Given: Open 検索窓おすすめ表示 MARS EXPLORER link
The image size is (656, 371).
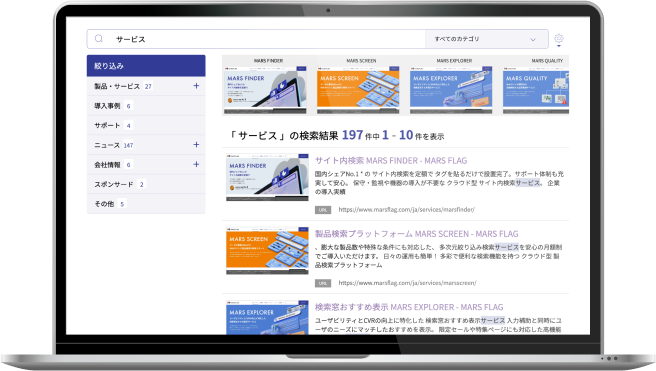Looking at the screenshot, I should pos(409,307).
